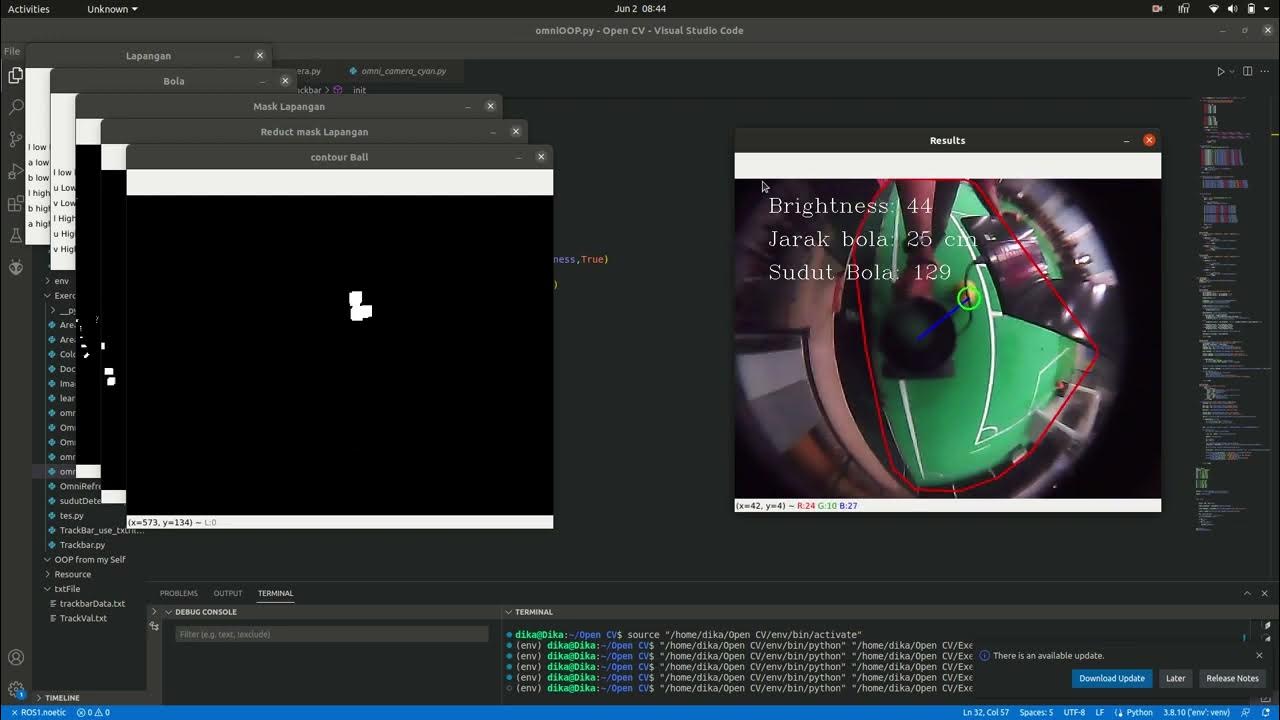Viewport: 1280px width, 720px height.
Task: Switch to the OUTPUT tab
Action: [228, 593]
